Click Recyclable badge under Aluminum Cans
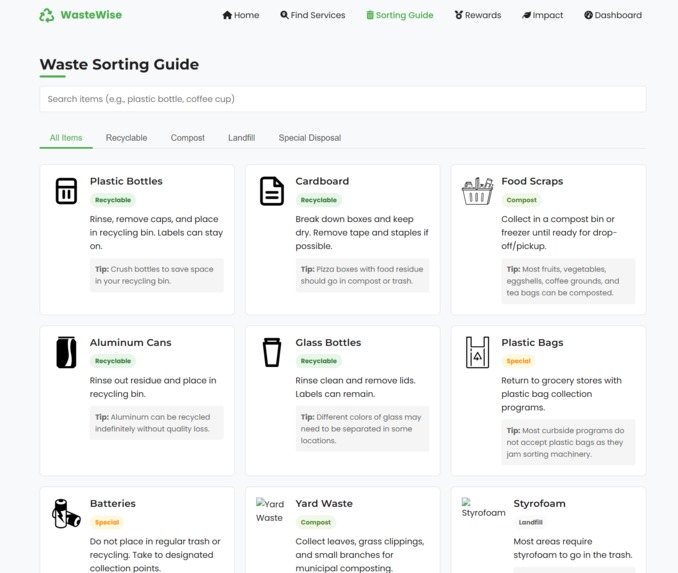Viewport: 678px width, 573px height. click(x=113, y=361)
